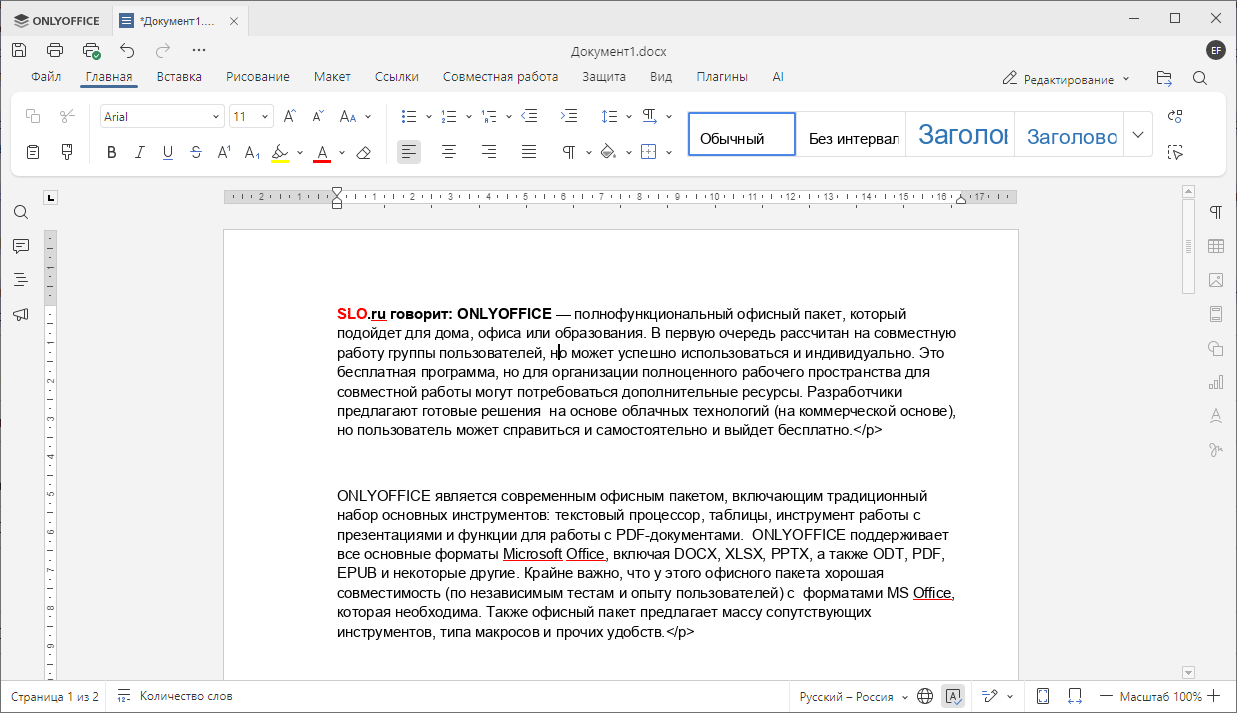
Task: Toggle left paragraph alignment
Action: (x=409, y=152)
